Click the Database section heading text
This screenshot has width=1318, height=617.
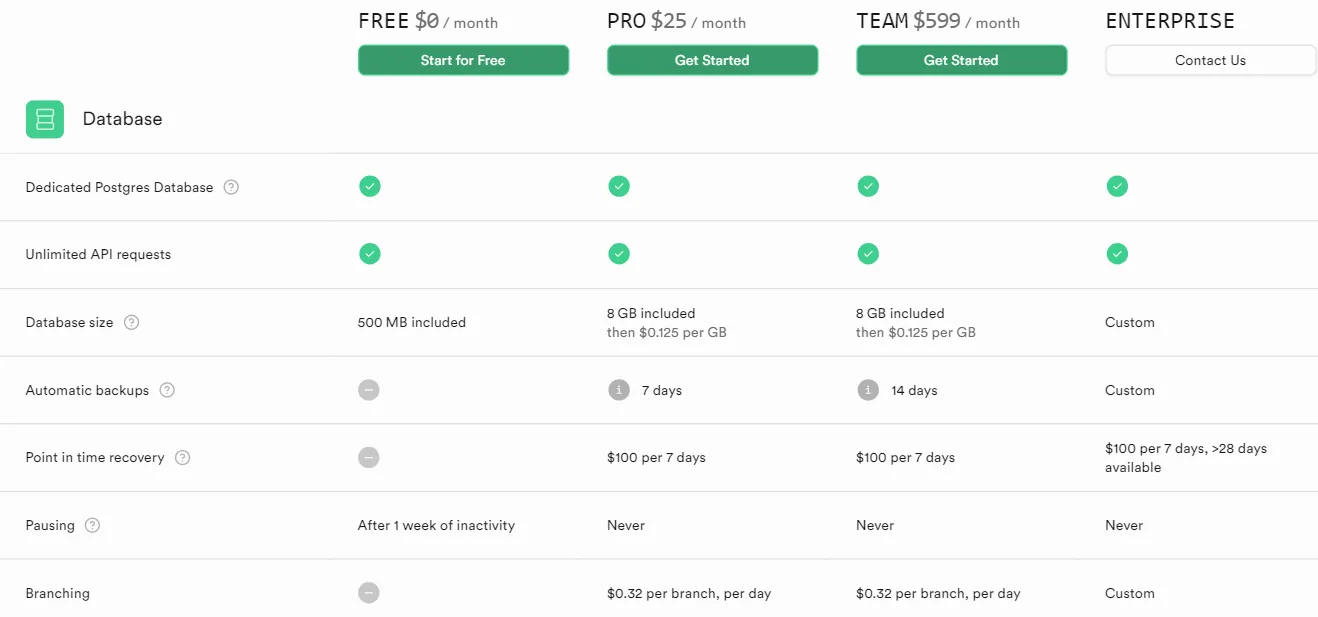click(x=122, y=119)
